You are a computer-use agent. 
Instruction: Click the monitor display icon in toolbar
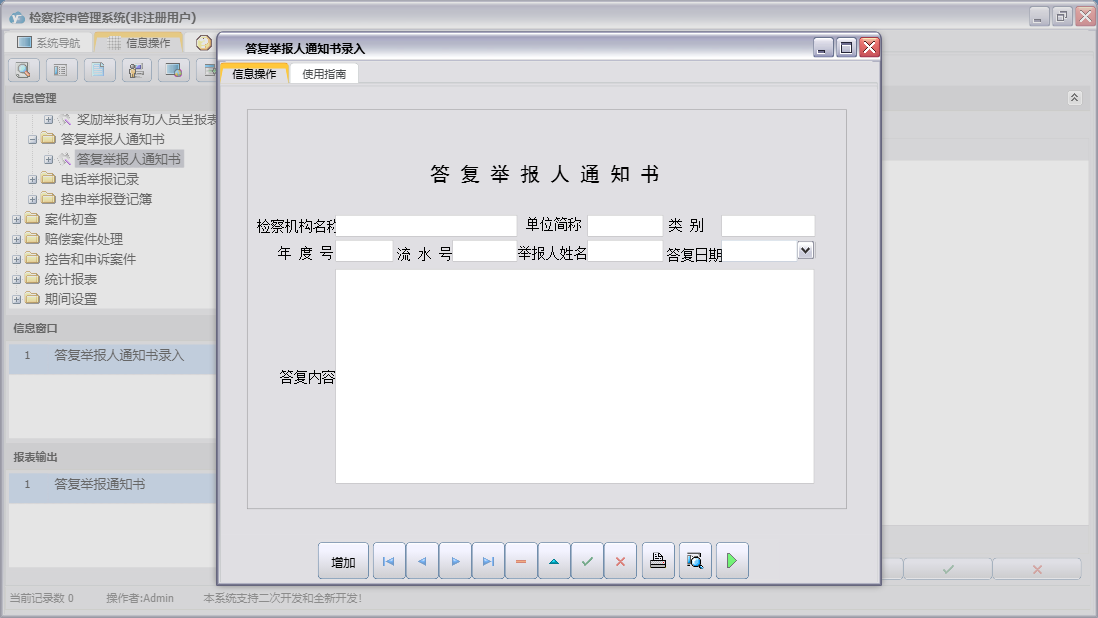coord(174,70)
